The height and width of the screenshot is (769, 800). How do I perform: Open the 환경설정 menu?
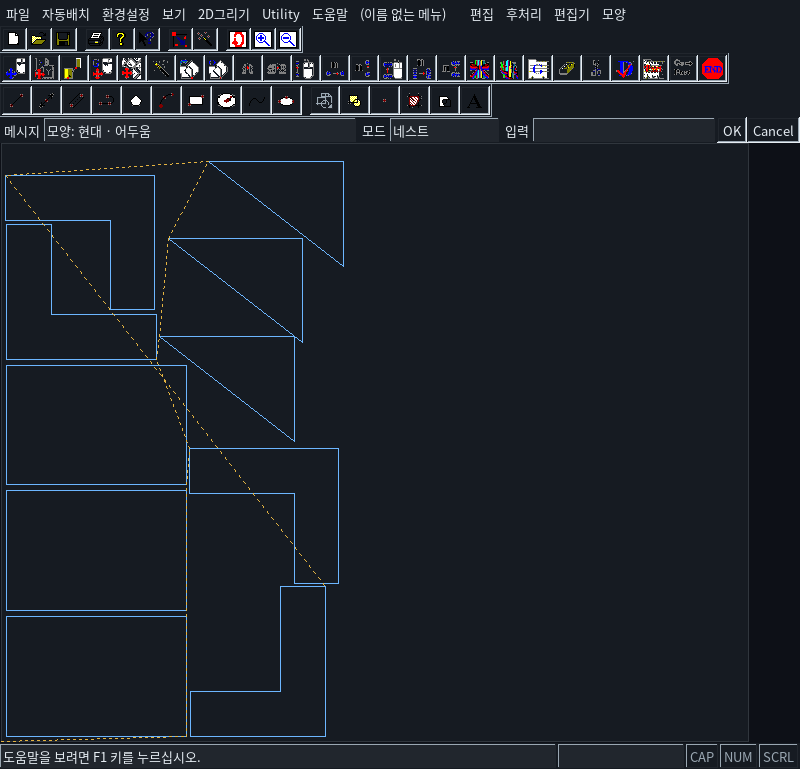(126, 14)
